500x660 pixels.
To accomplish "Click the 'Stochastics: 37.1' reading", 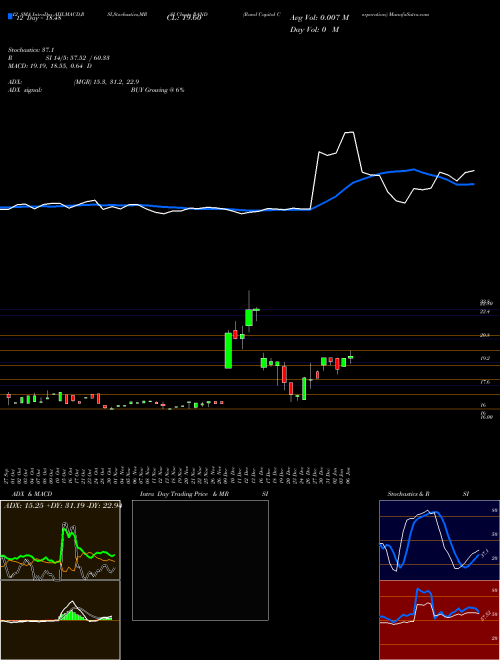I will (29, 49).
